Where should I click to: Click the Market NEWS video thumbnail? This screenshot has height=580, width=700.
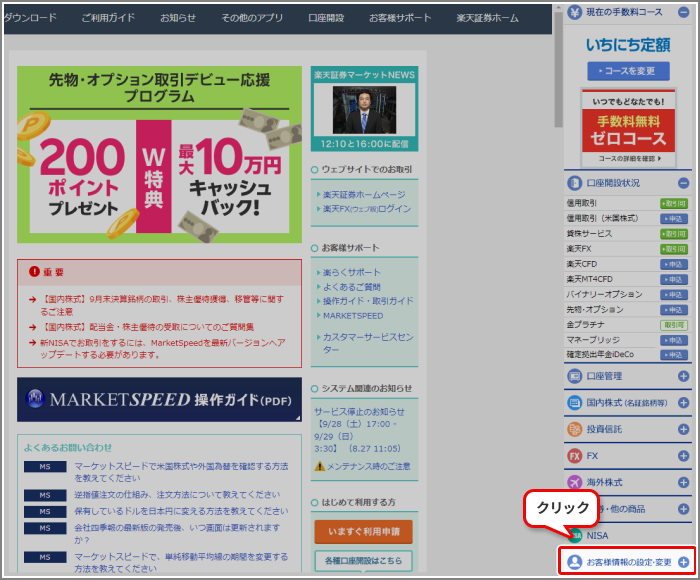(x=364, y=110)
